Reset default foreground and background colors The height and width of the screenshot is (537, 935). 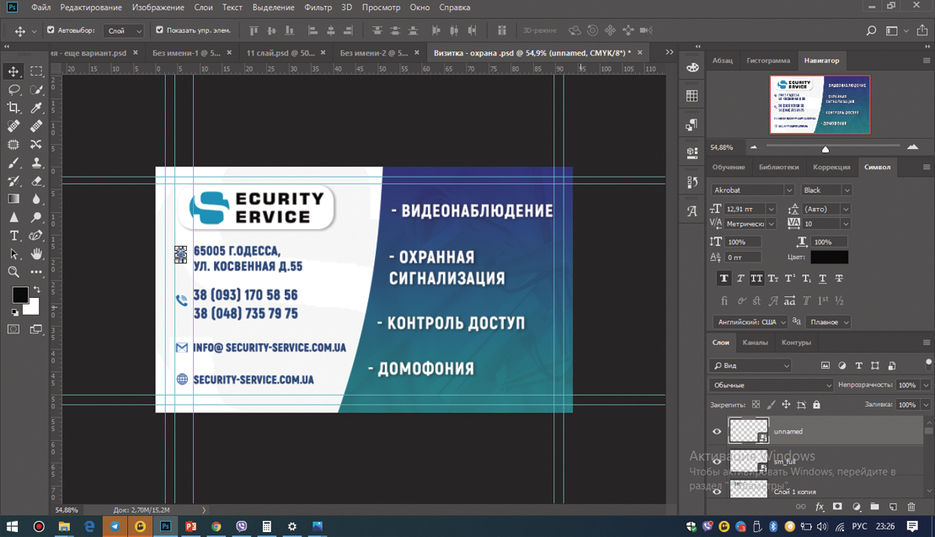(14, 312)
